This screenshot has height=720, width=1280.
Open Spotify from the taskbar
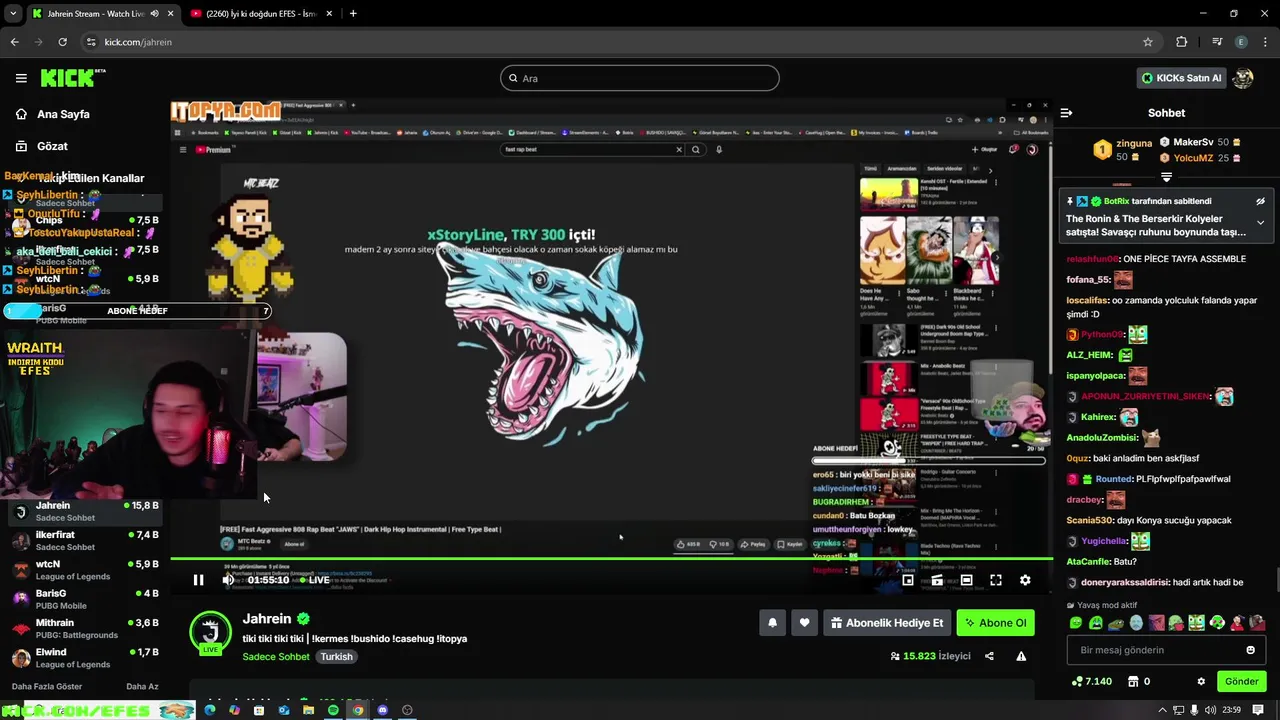pos(333,710)
